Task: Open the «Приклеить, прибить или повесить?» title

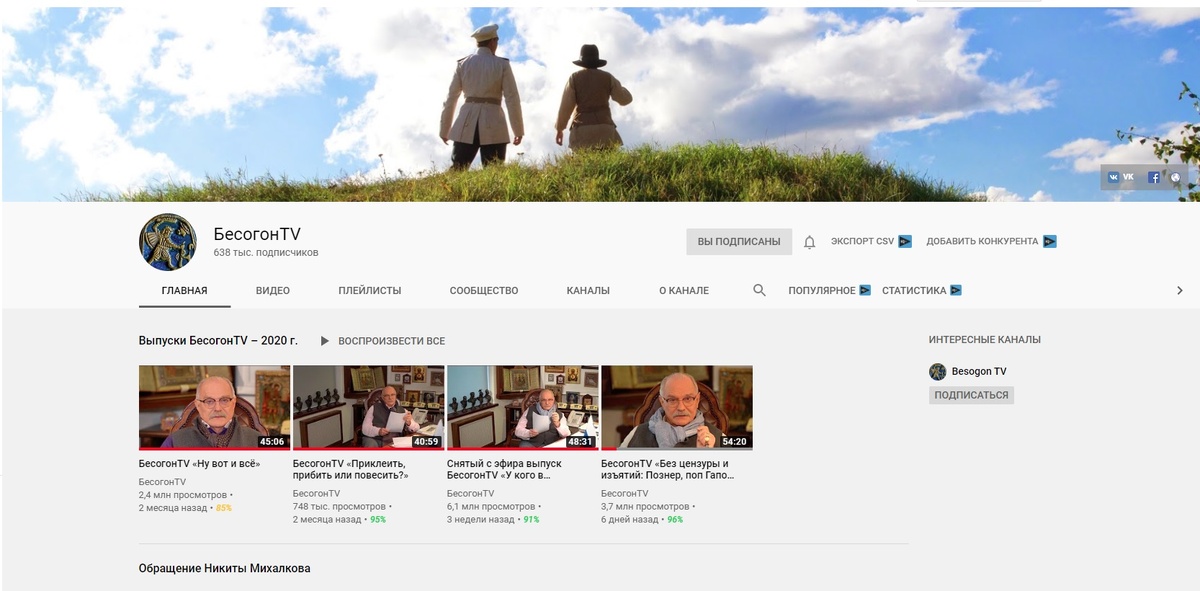Action: tap(351, 470)
